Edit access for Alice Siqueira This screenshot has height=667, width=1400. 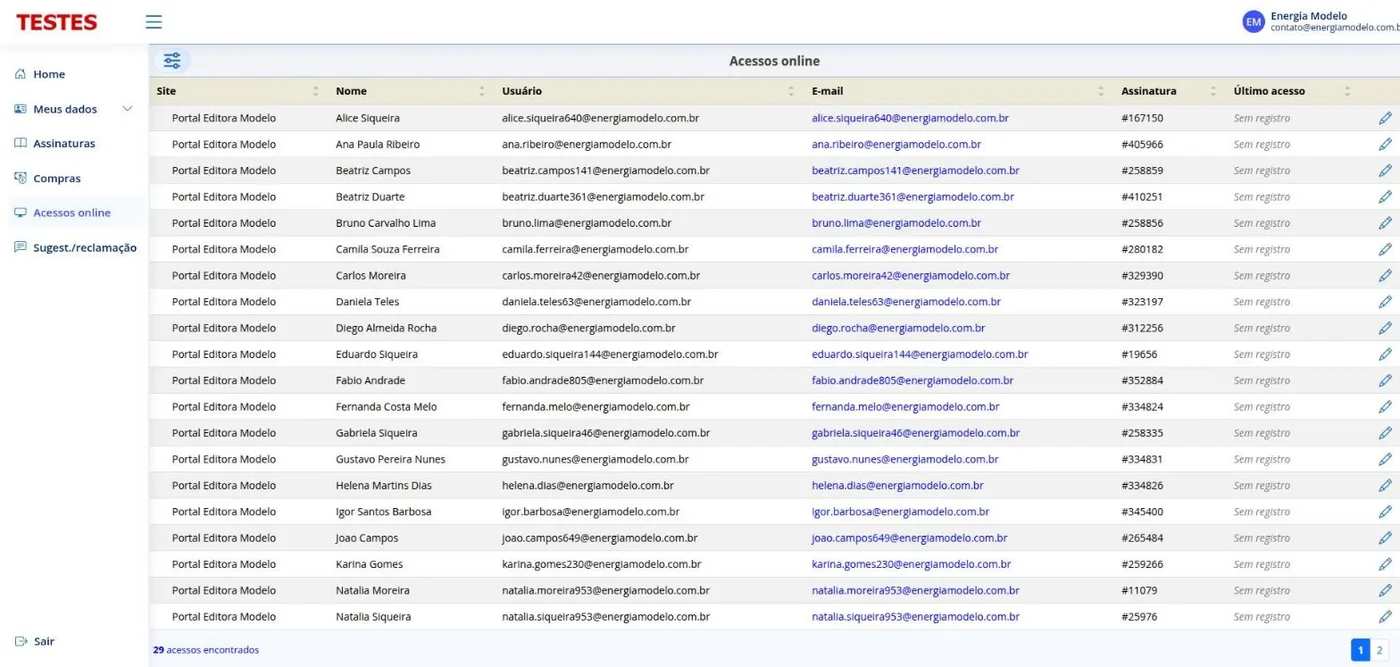(1385, 118)
